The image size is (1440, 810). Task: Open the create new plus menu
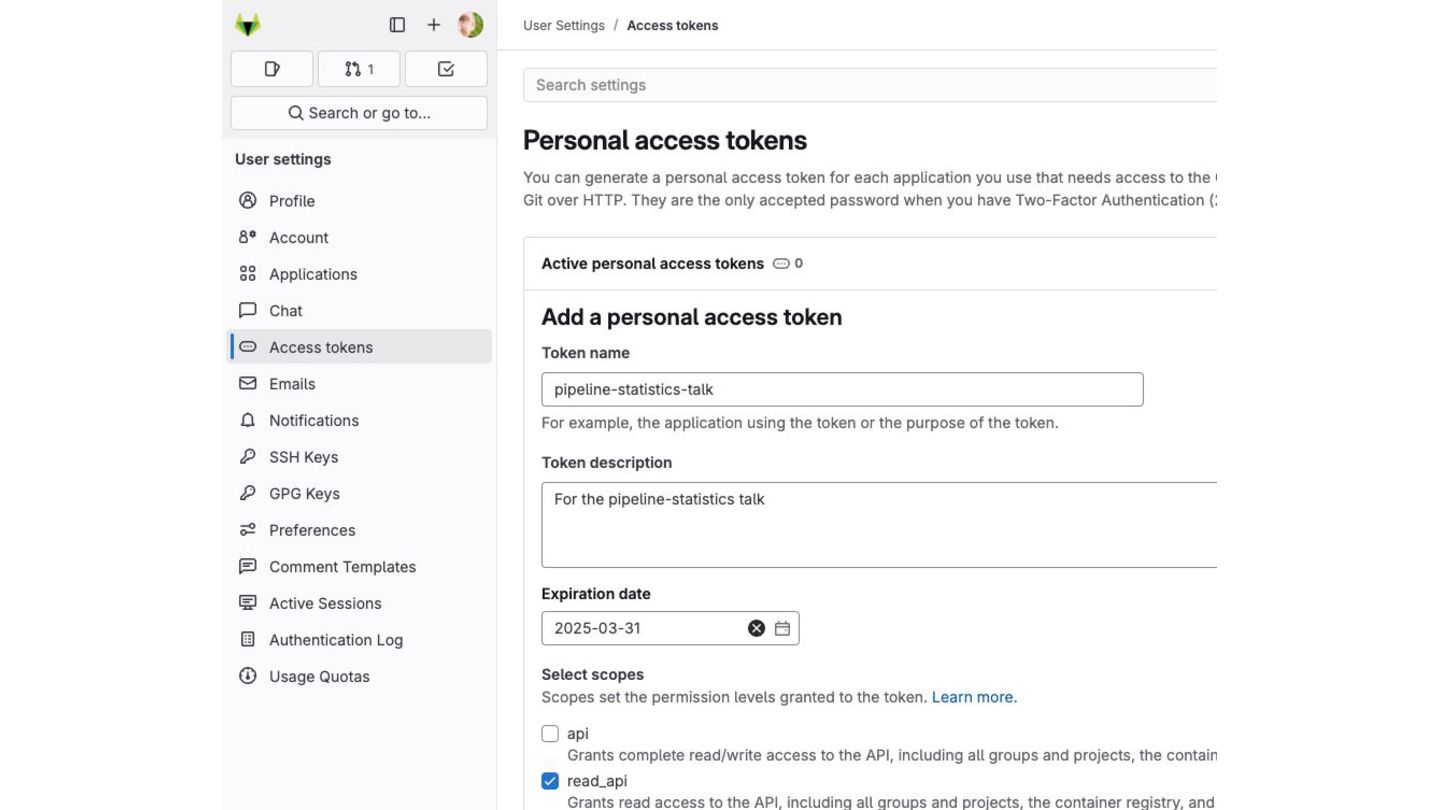pyautogui.click(x=433, y=25)
